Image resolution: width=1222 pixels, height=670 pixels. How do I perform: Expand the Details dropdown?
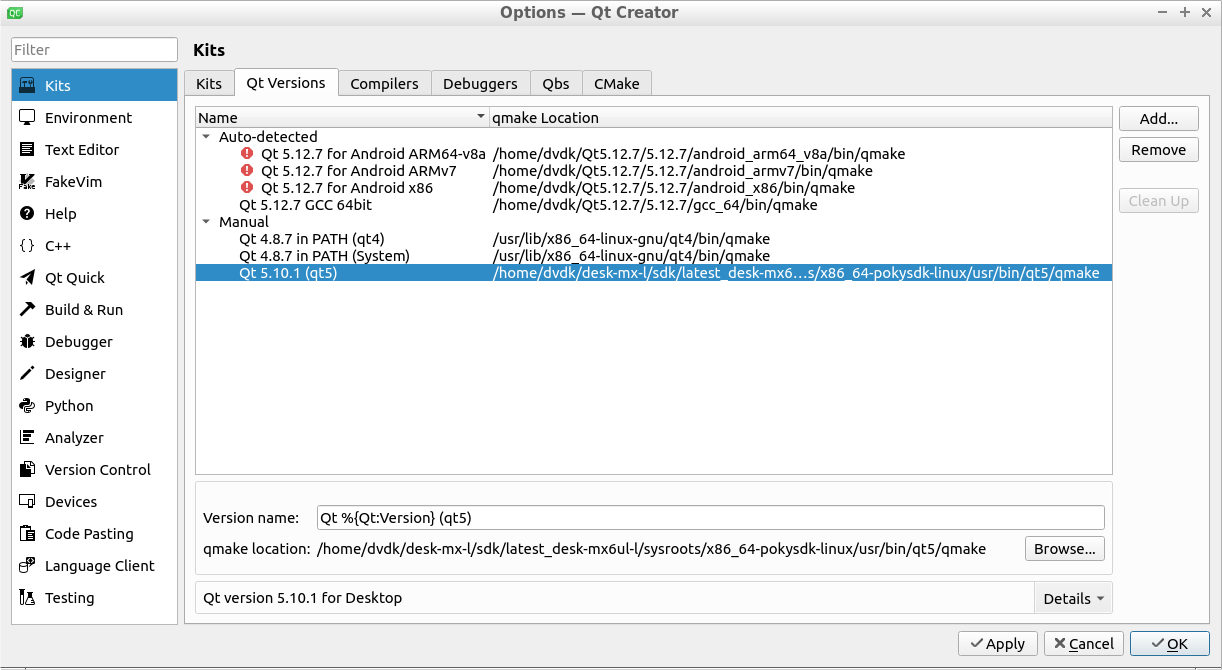point(1073,599)
